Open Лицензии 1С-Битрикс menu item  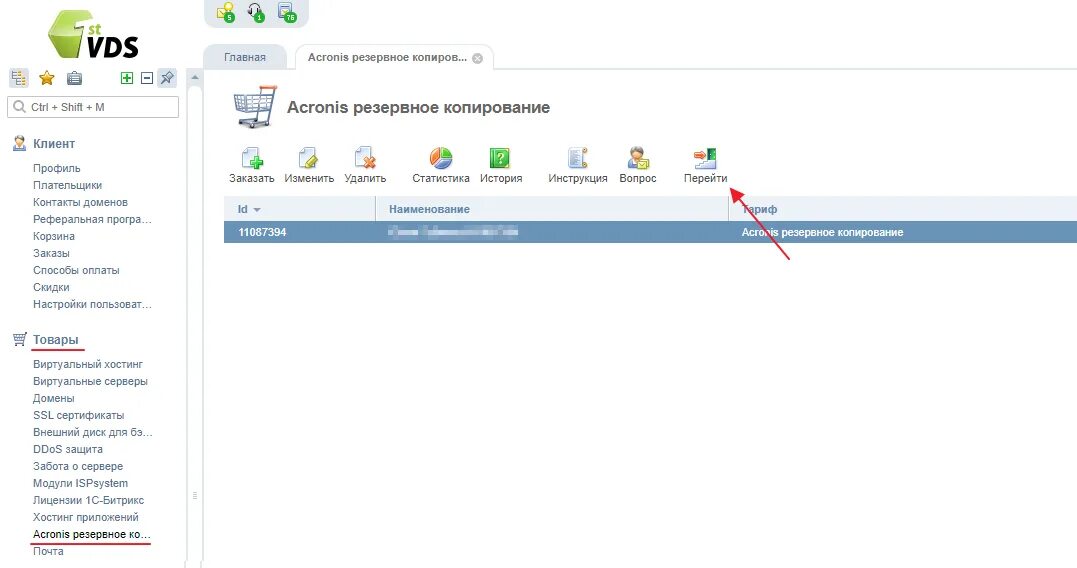[89, 500]
